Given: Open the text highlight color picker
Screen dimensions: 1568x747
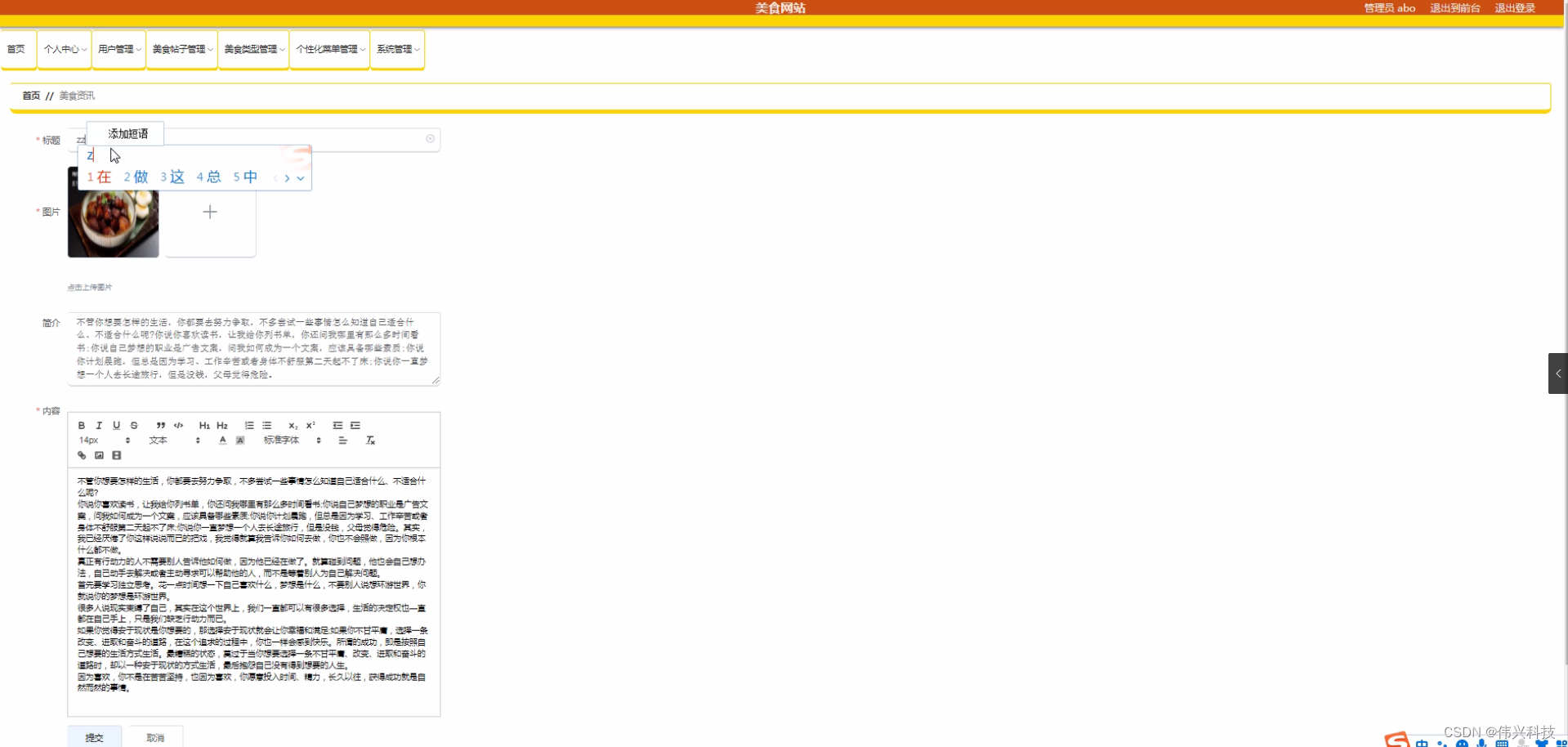Looking at the screenshot, I should pos(239,440).
